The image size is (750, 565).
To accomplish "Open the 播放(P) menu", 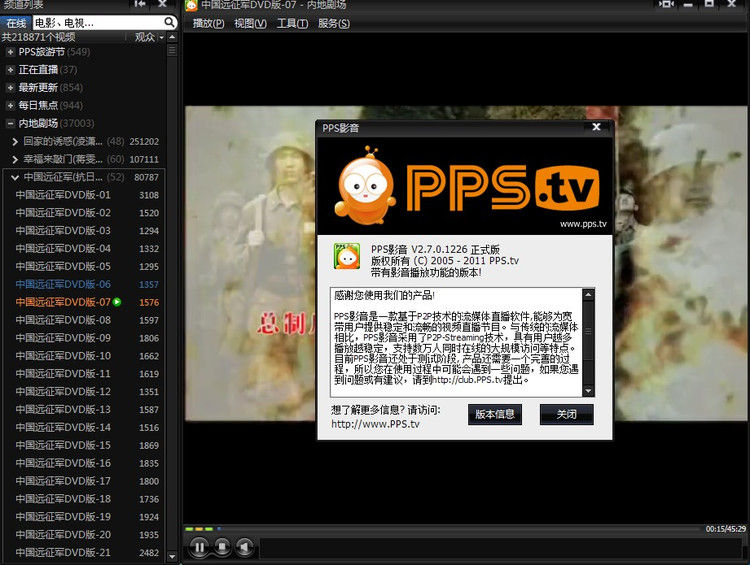I will (x=209, y=23).
